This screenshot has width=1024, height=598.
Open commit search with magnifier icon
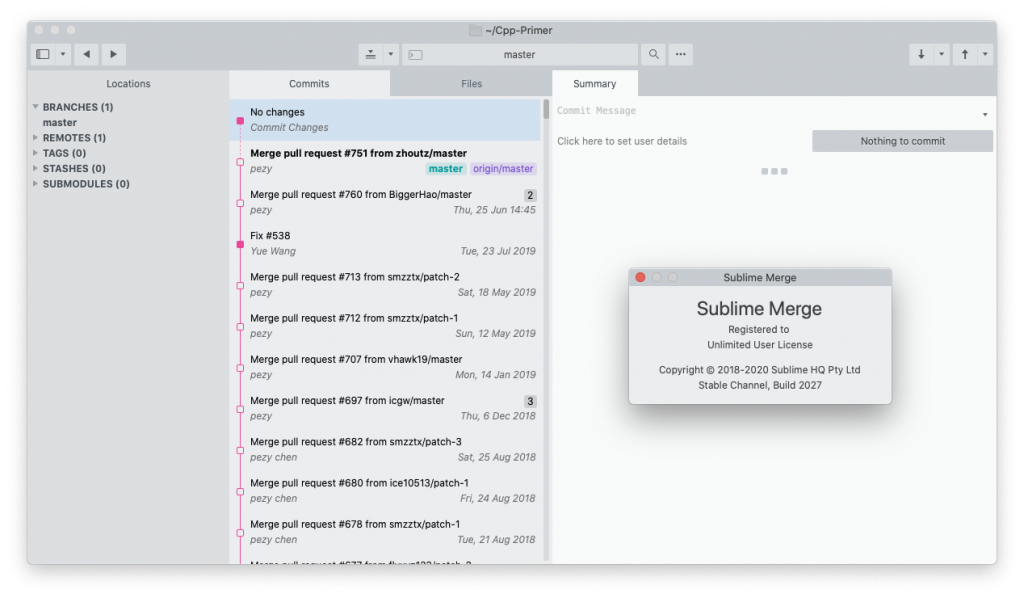tap(654, 54)
